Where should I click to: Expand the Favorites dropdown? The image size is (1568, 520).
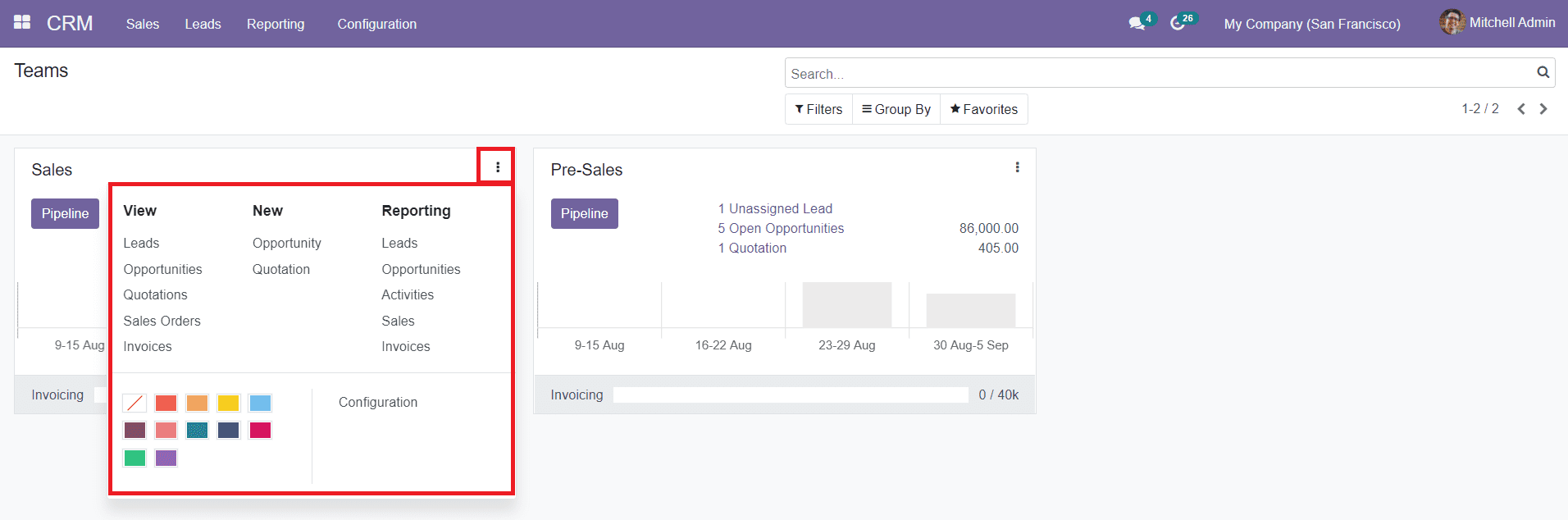(x=983, y=109)
